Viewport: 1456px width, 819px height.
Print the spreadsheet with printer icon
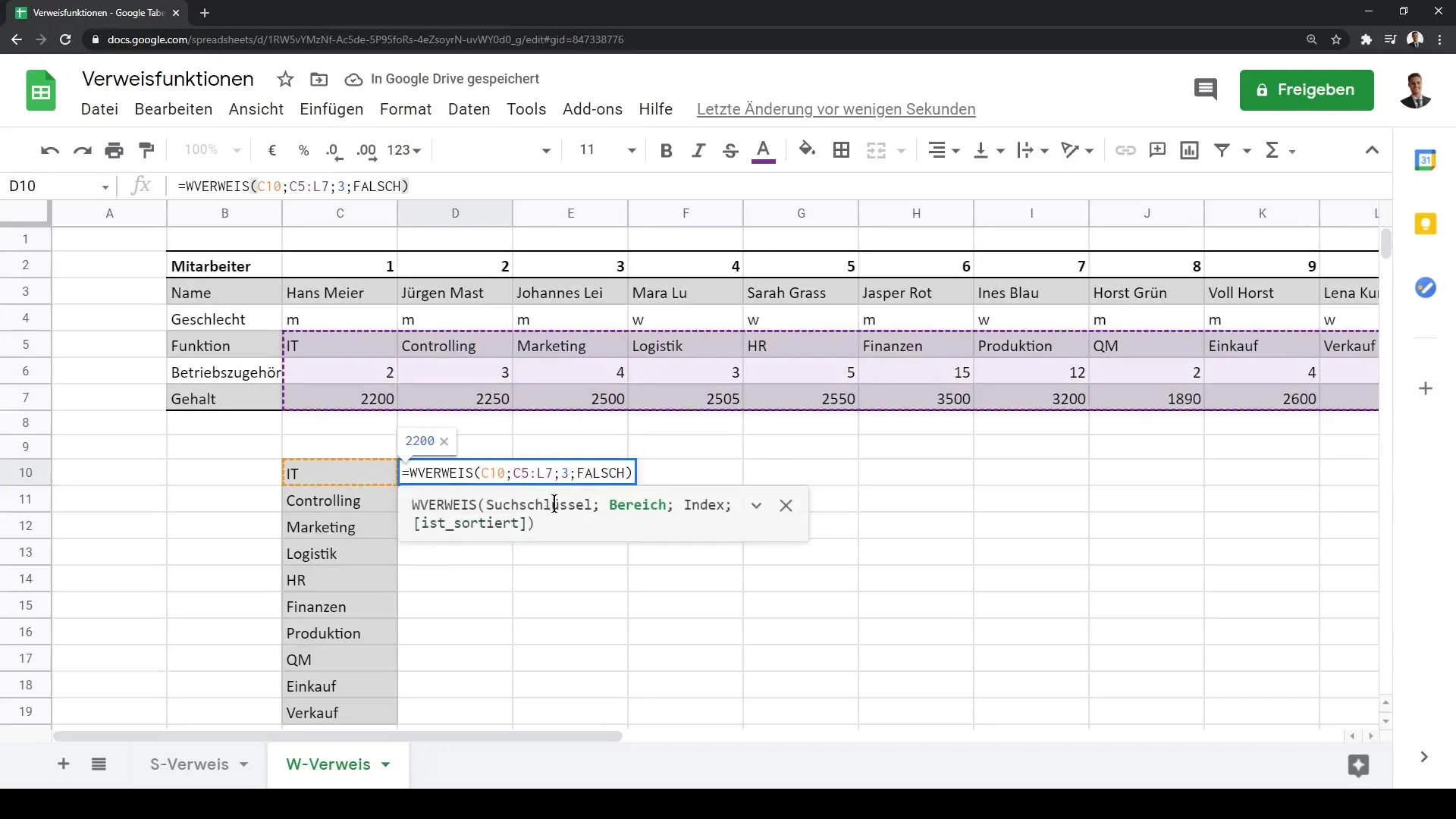(115, 150)
